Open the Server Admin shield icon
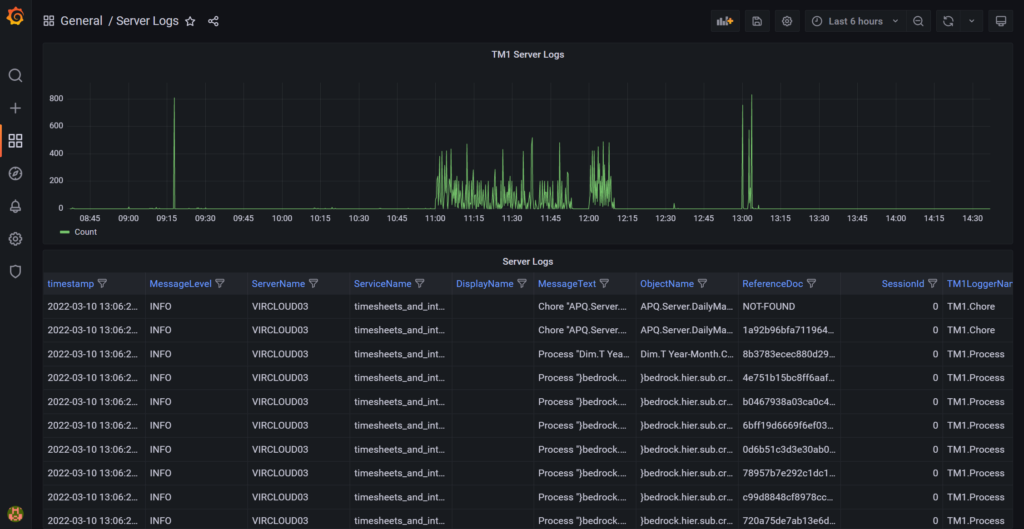Screen dimensions: 1024x529 click(15, 271)
